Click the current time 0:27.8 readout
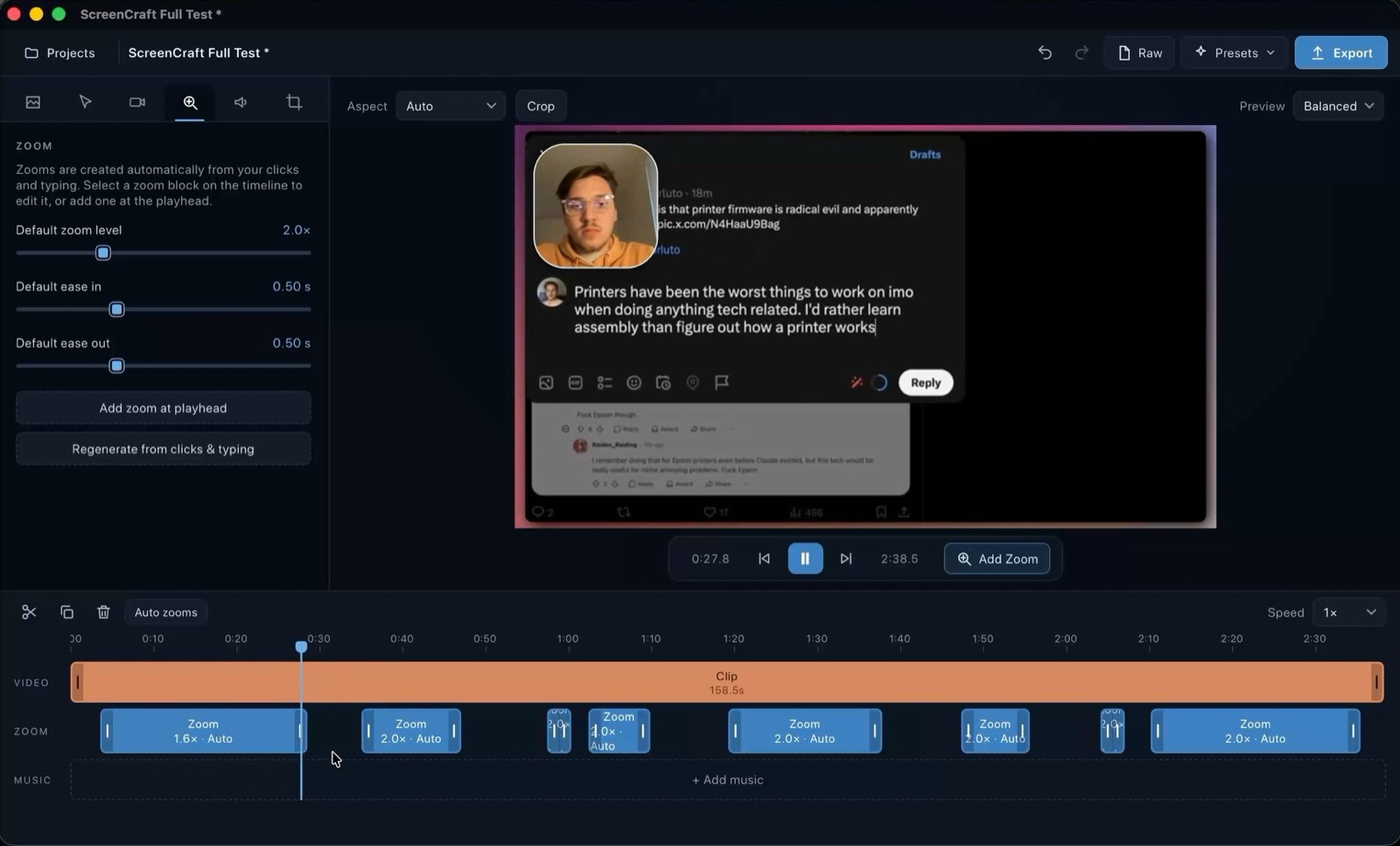The image size is (1400, 846). point(710,558)
